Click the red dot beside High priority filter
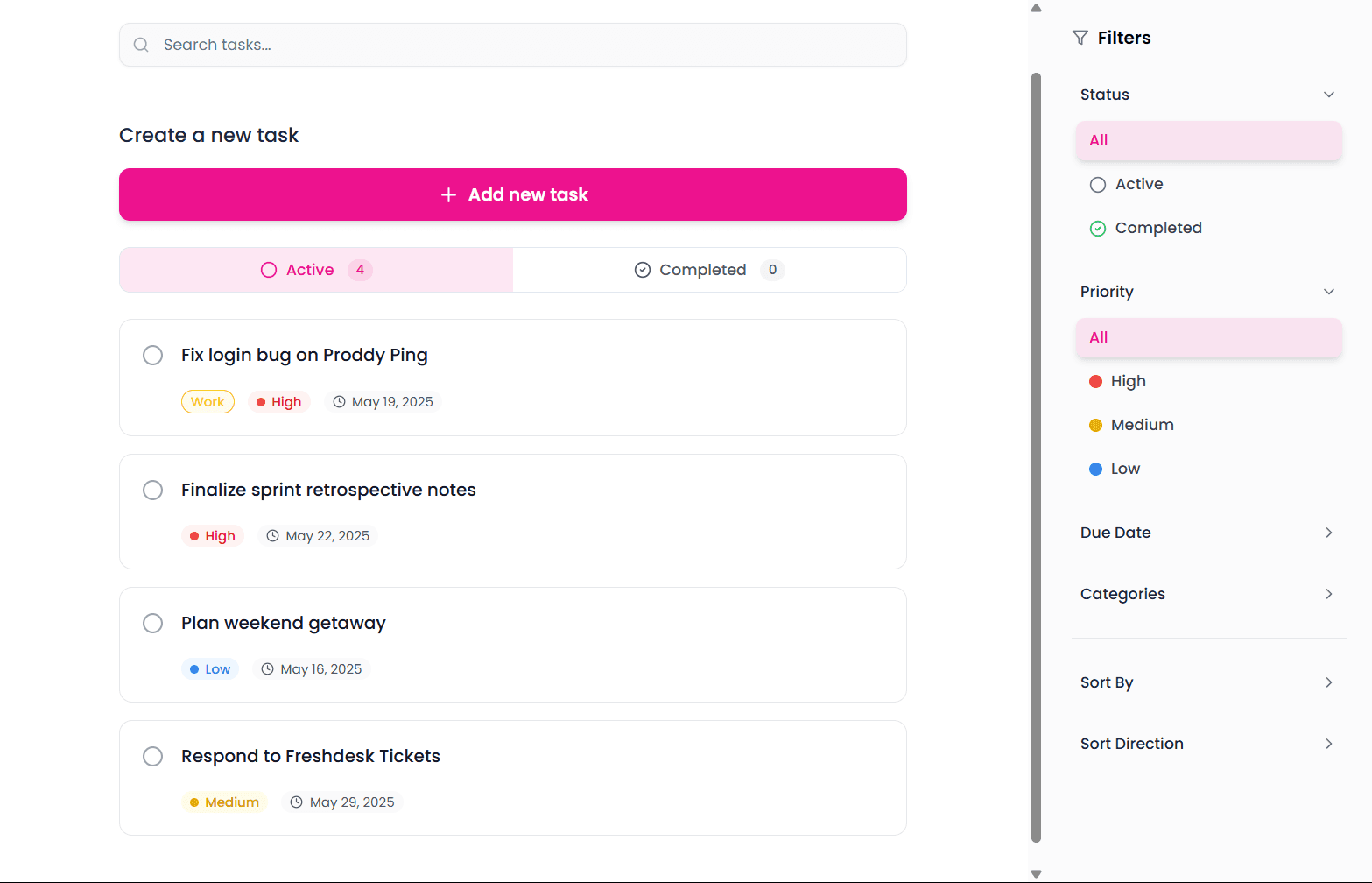 click(1096, 381)
